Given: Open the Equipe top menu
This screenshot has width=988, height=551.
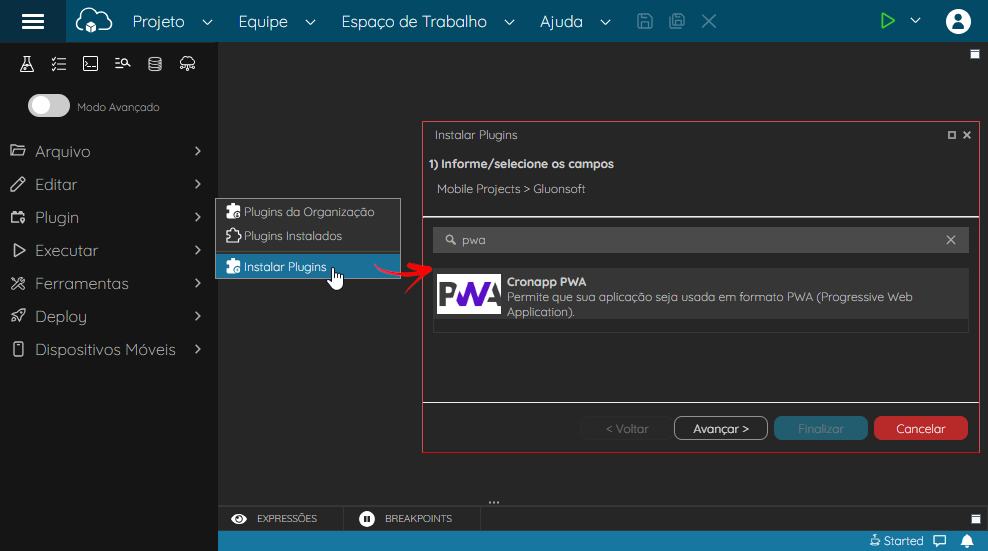Looking at the screenshot, I should pyautogui.click(x=277, y=21).
